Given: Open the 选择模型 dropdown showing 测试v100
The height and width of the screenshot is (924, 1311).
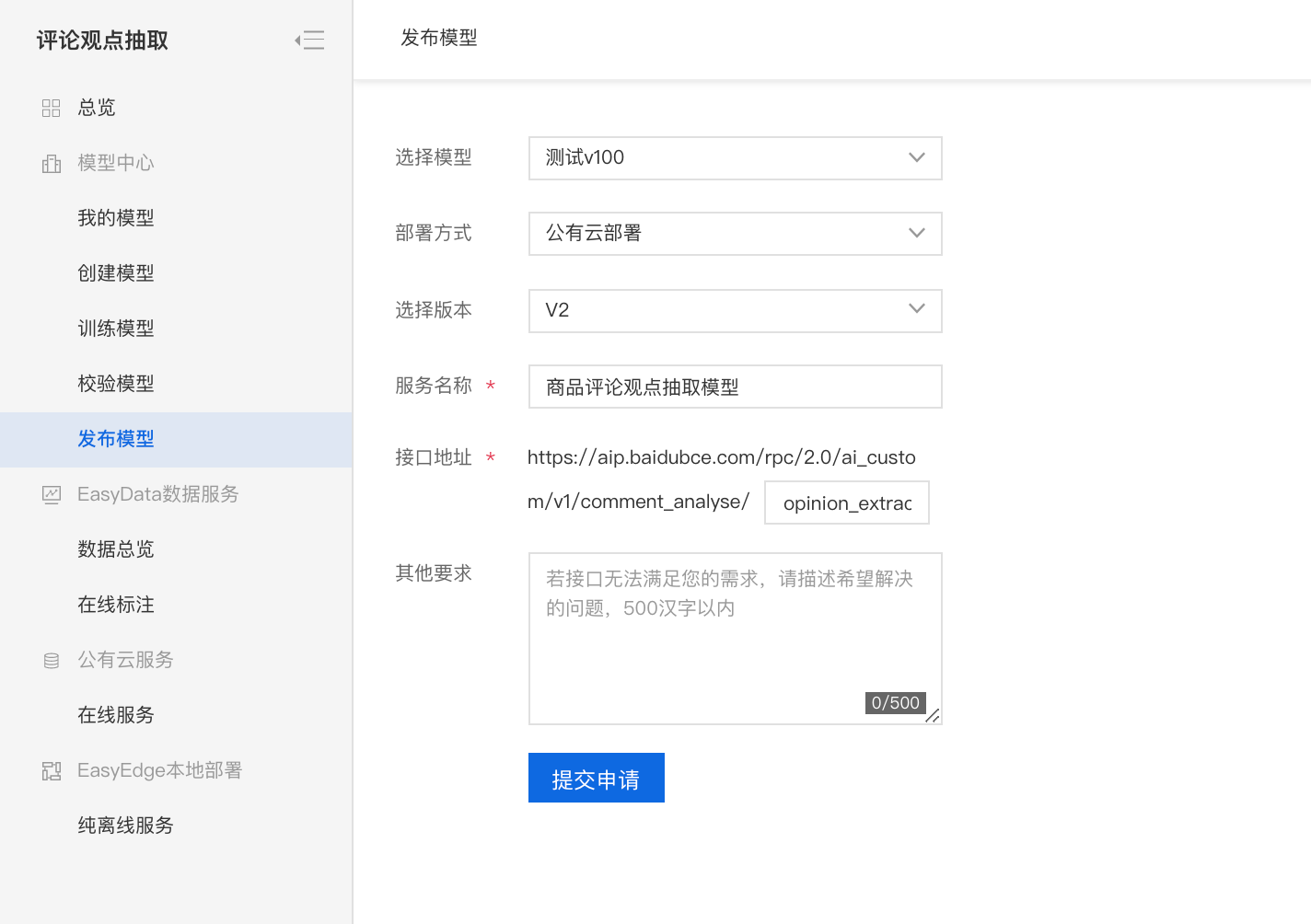Looking at the screenshot, I should [x=735, y=158].
